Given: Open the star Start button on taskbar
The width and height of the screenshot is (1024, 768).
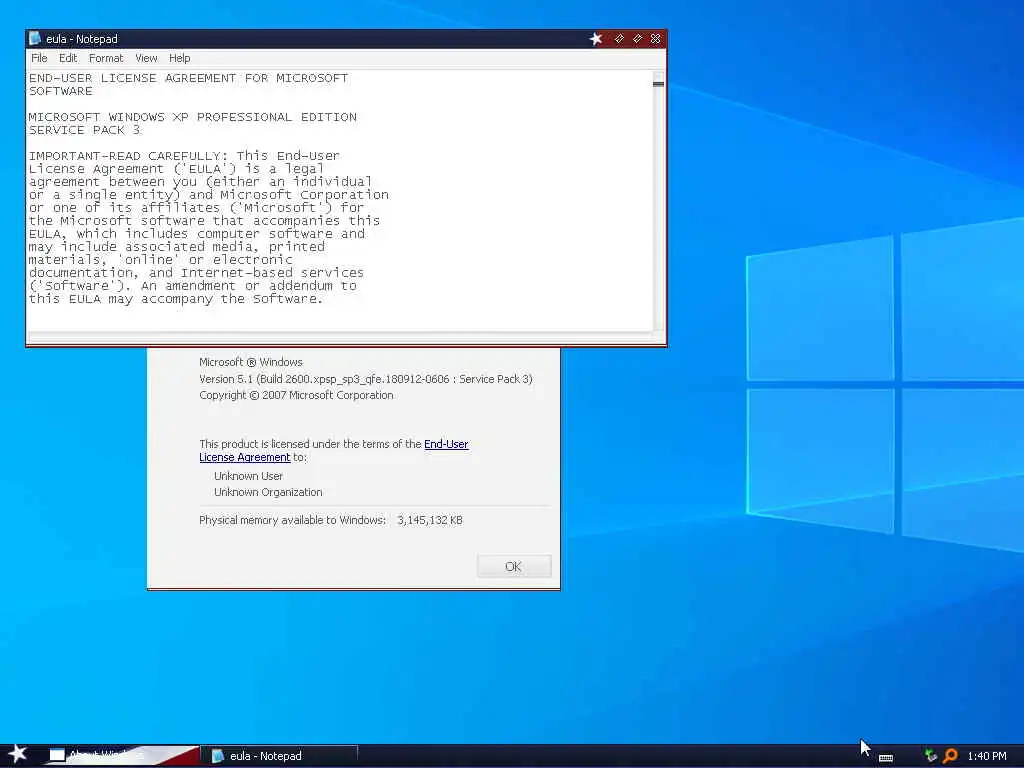Looking at the screenshot, I should [x=18, y=755].
